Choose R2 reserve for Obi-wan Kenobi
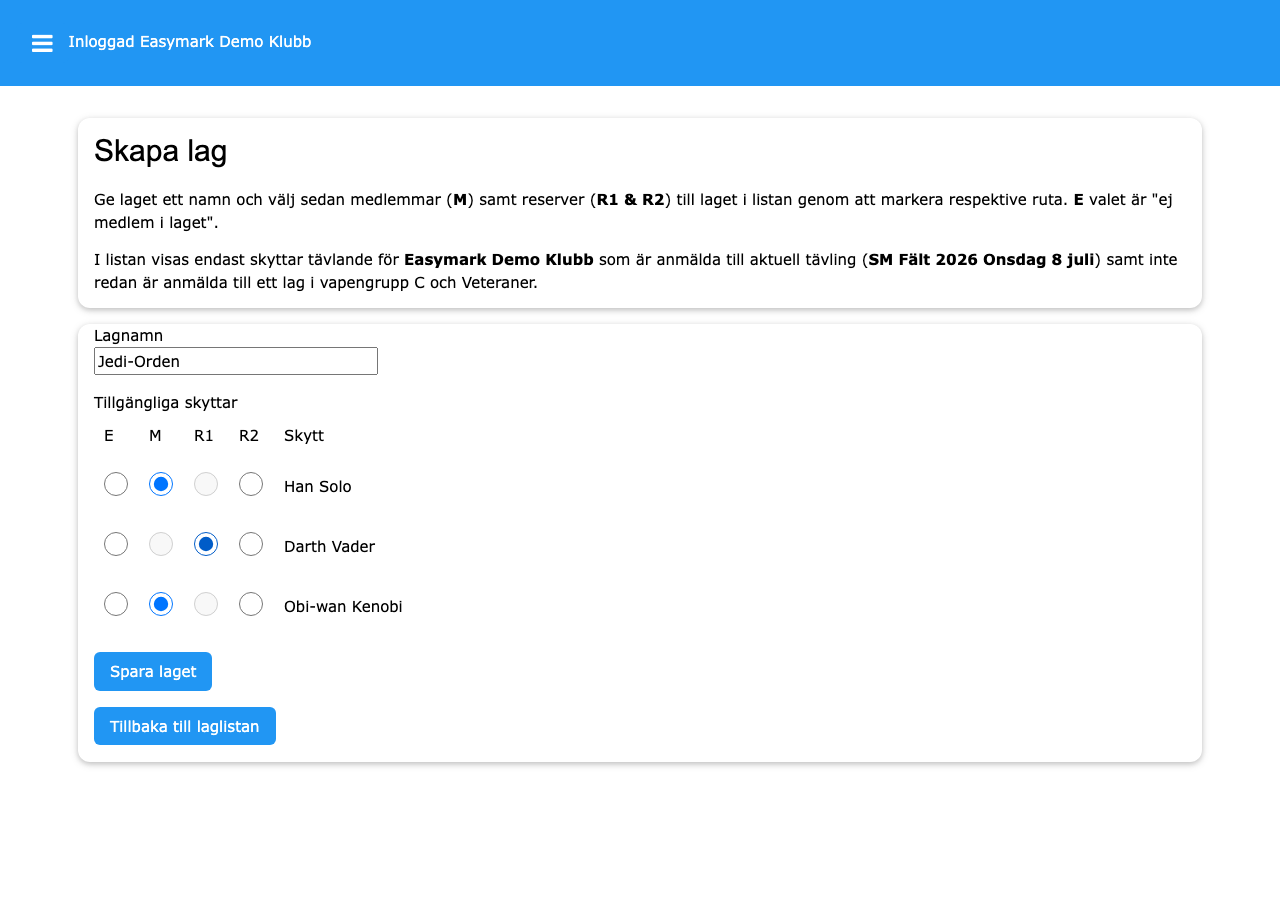 251,604
